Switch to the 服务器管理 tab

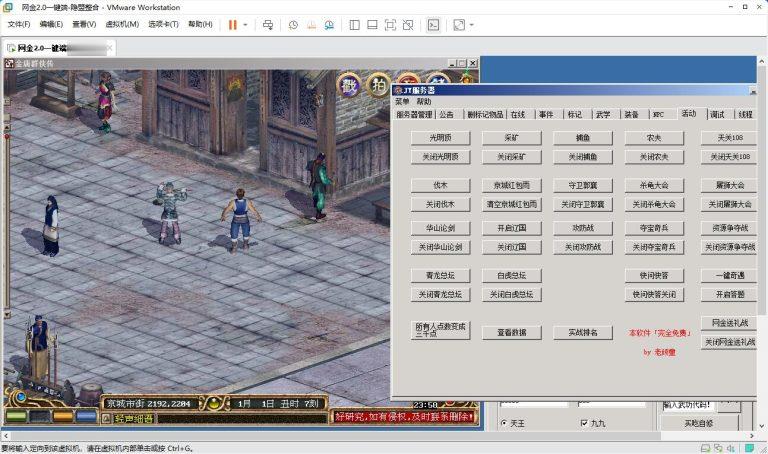tap(414, 114)
